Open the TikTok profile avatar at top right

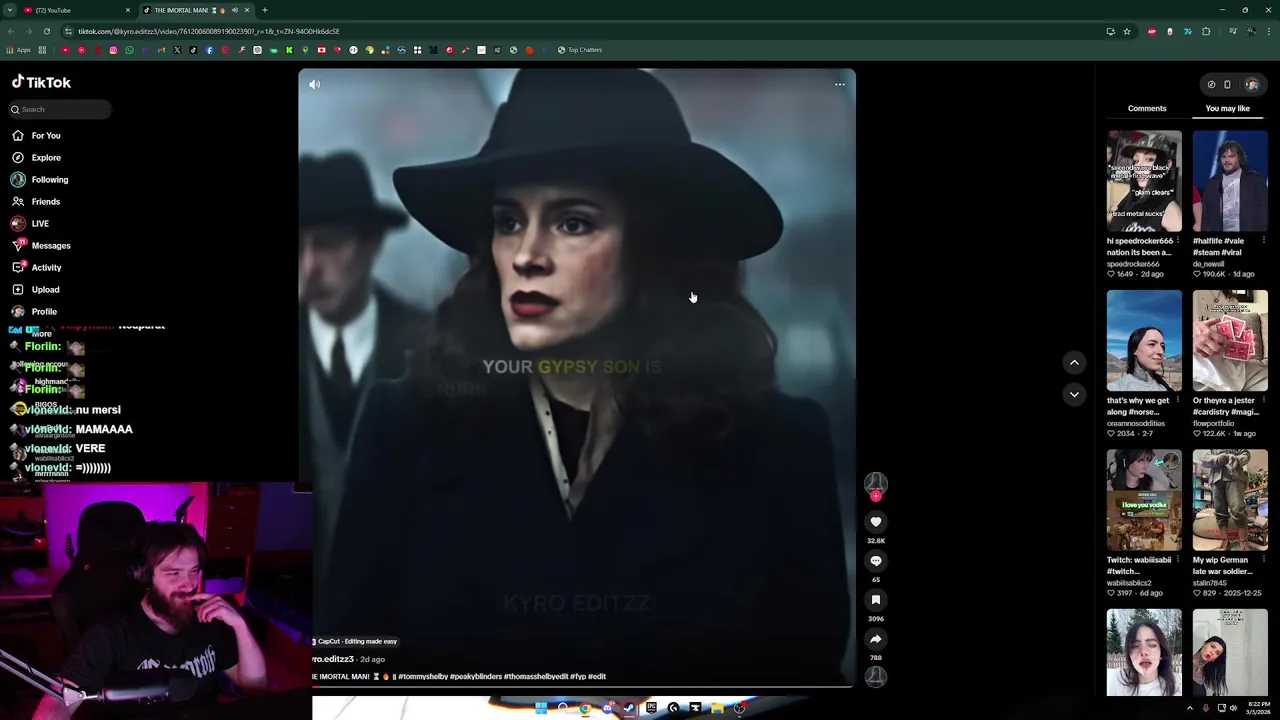(x=1251, y=85)
